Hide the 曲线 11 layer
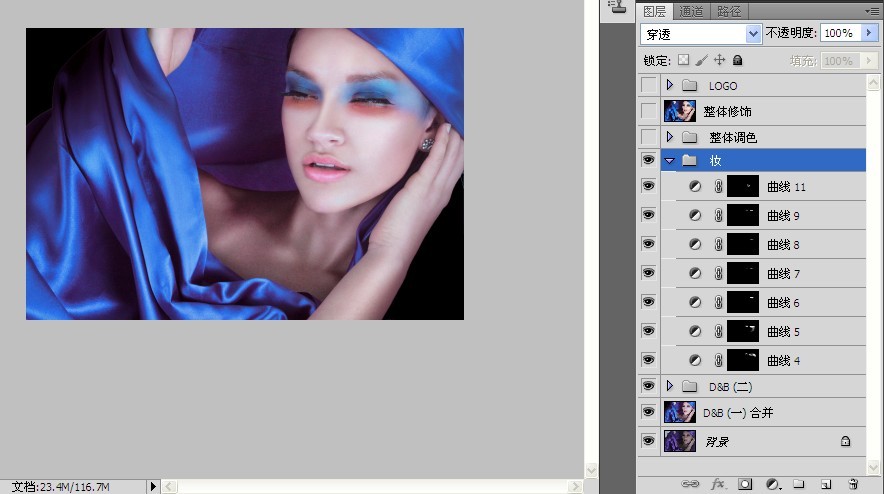Screen dimensions: 884x494 click(x=649, y=186)
